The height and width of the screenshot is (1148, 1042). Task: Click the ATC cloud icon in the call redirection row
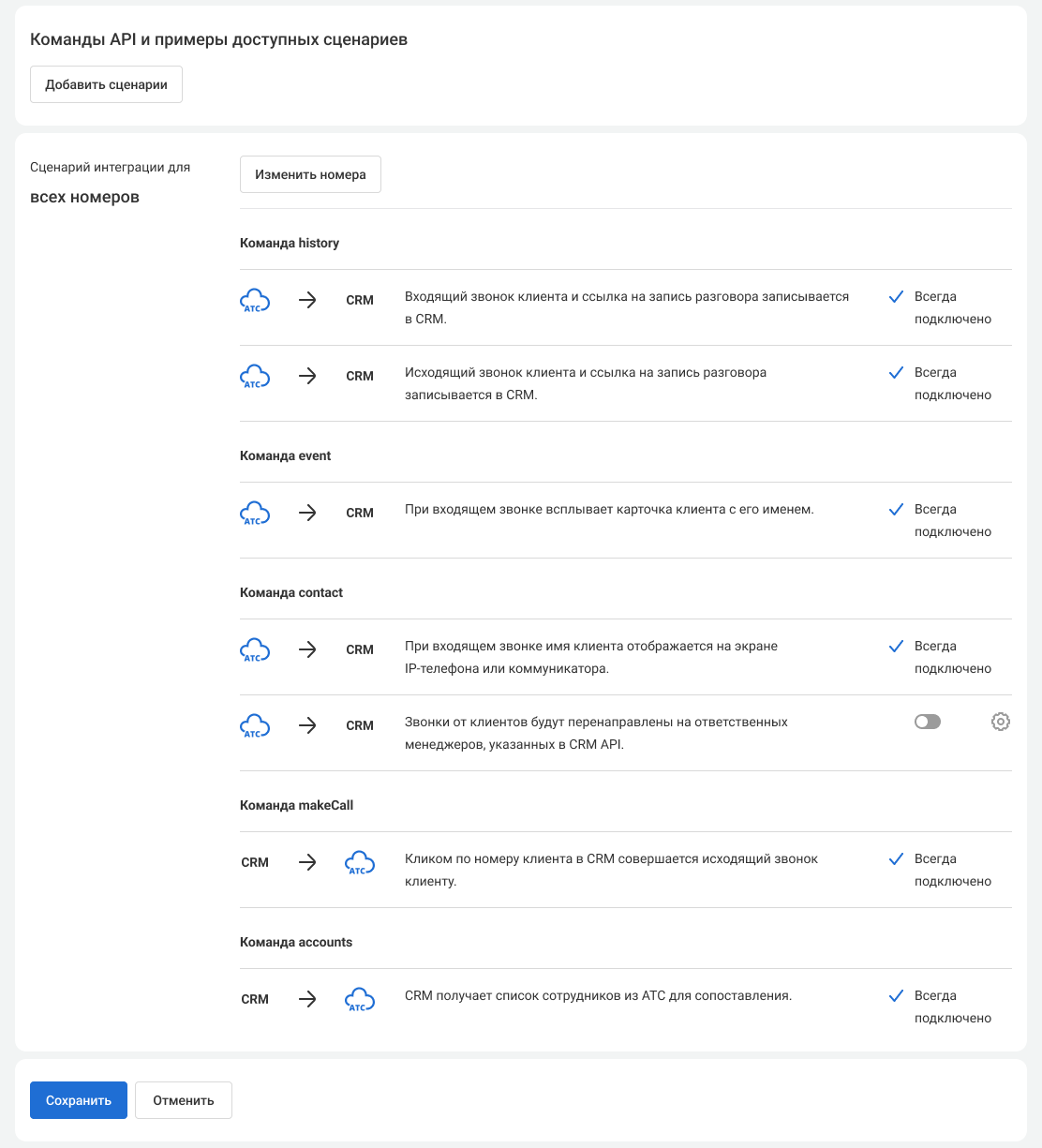tap(255, 726)
